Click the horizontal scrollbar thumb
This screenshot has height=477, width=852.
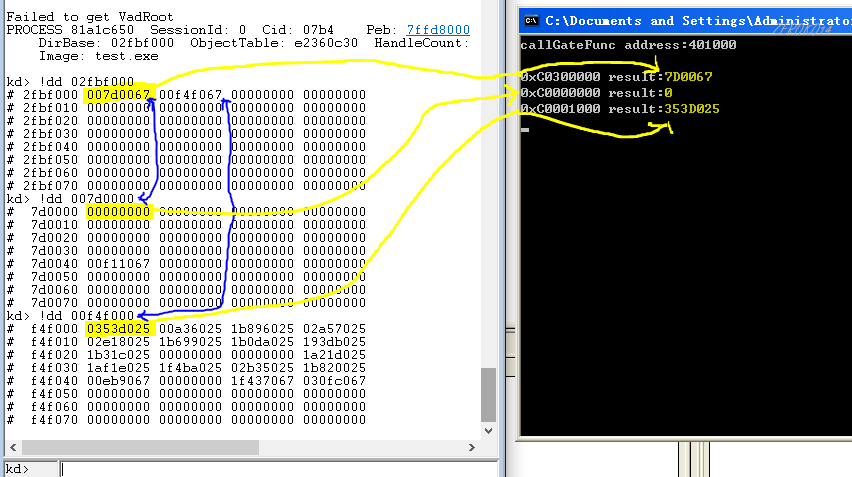click(x=140, y=447)
